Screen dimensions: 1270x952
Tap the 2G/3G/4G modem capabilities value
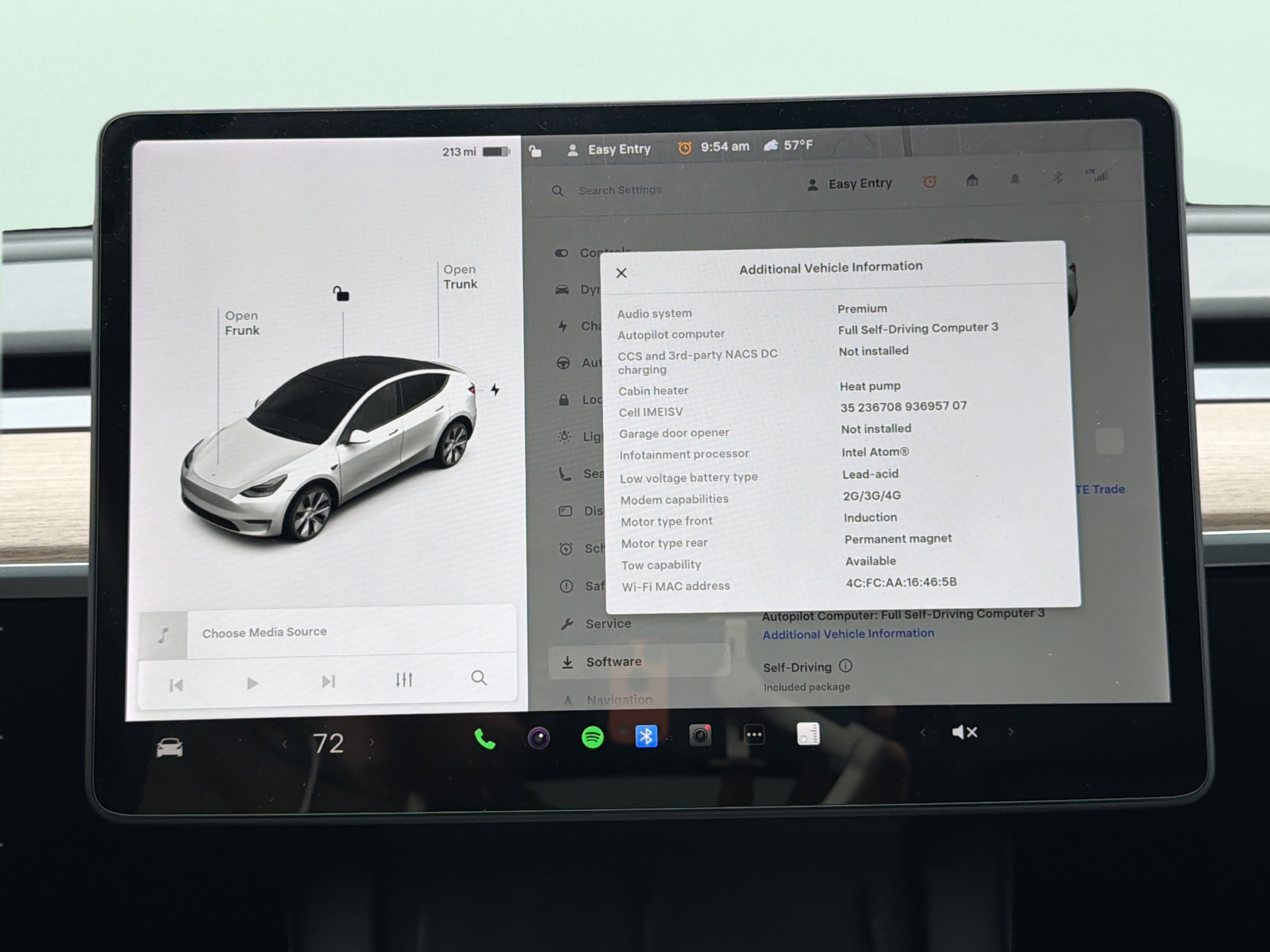pyautogui.click(x=872, y=495)
